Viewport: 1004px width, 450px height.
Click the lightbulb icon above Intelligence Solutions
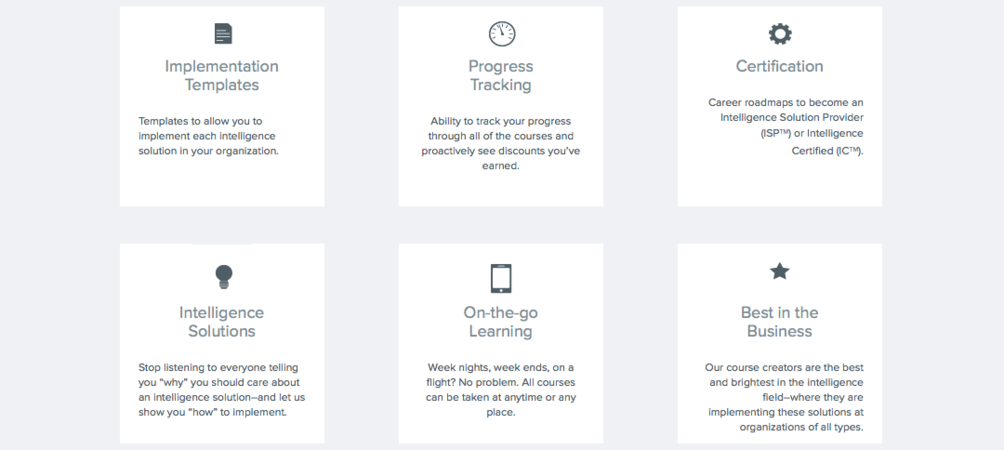(x=223, y=277)
